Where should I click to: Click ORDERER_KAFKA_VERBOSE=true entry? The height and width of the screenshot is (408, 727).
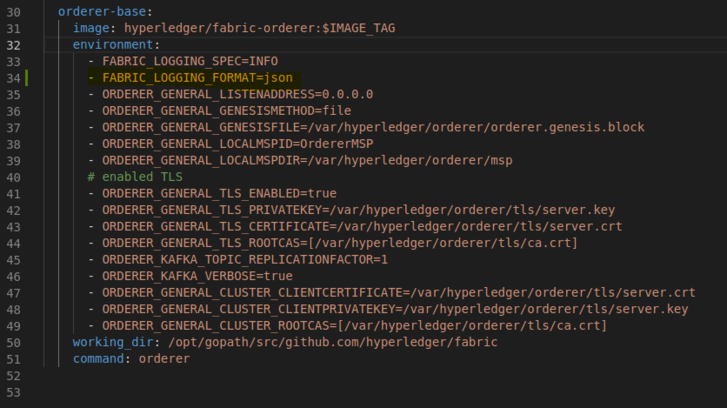click(x=198, y=276)
